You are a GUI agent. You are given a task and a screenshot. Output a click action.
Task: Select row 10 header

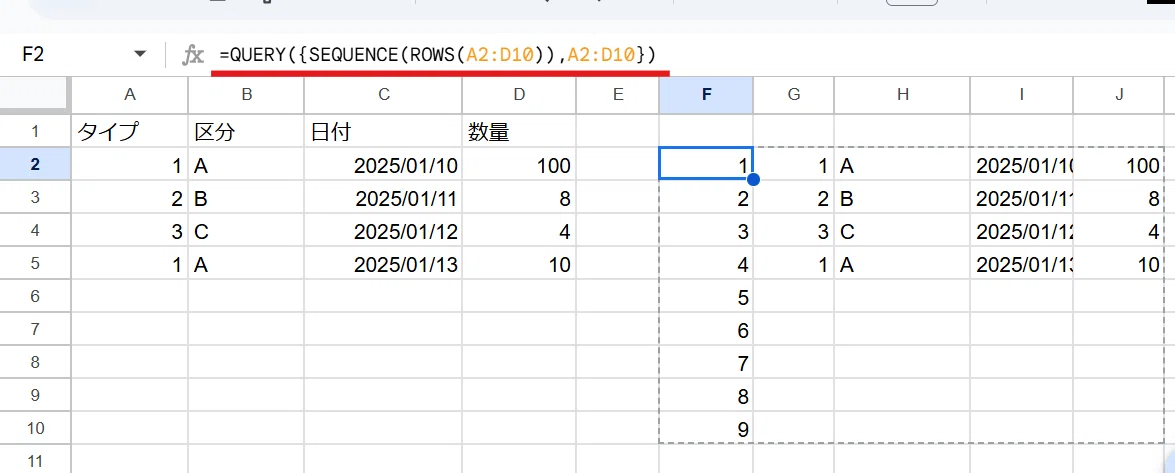click(x=35, y=428)
